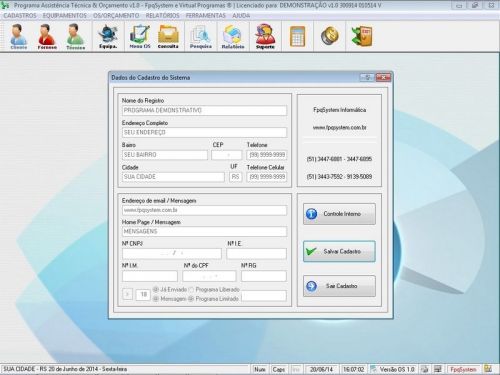Screen dimensions: 500x375
Task: Click the Bairro input field
Action: click(165, 155)
